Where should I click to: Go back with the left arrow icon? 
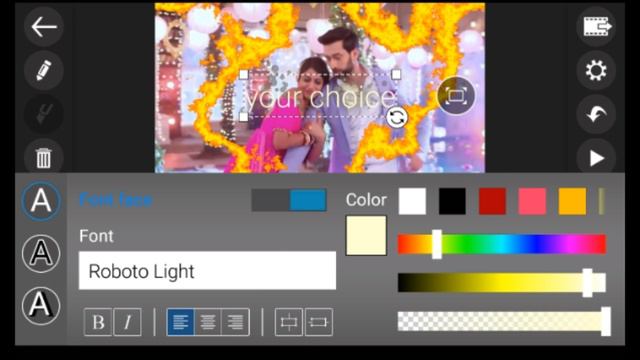(x=43, y=27)
